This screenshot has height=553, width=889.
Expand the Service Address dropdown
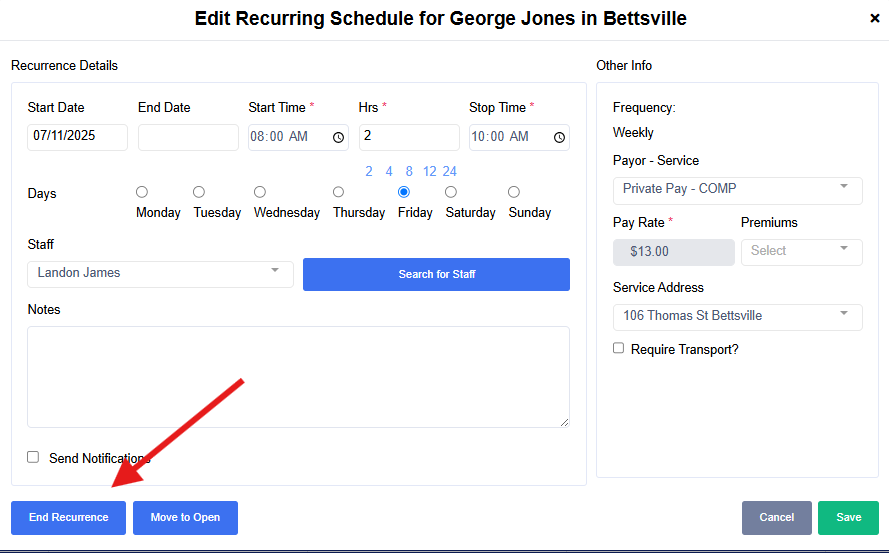737,316
